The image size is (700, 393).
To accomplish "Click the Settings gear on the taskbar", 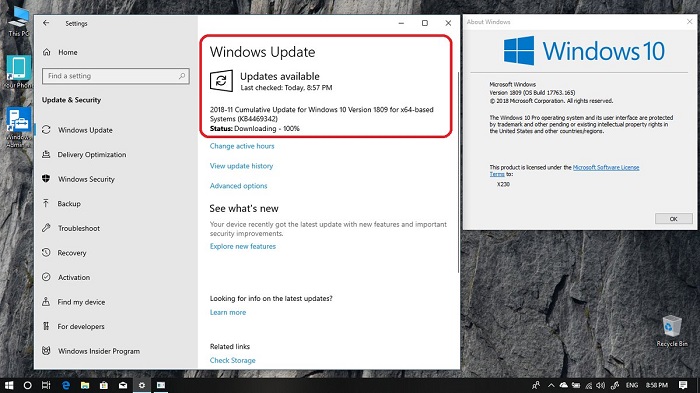I will [x=142, y=385].
